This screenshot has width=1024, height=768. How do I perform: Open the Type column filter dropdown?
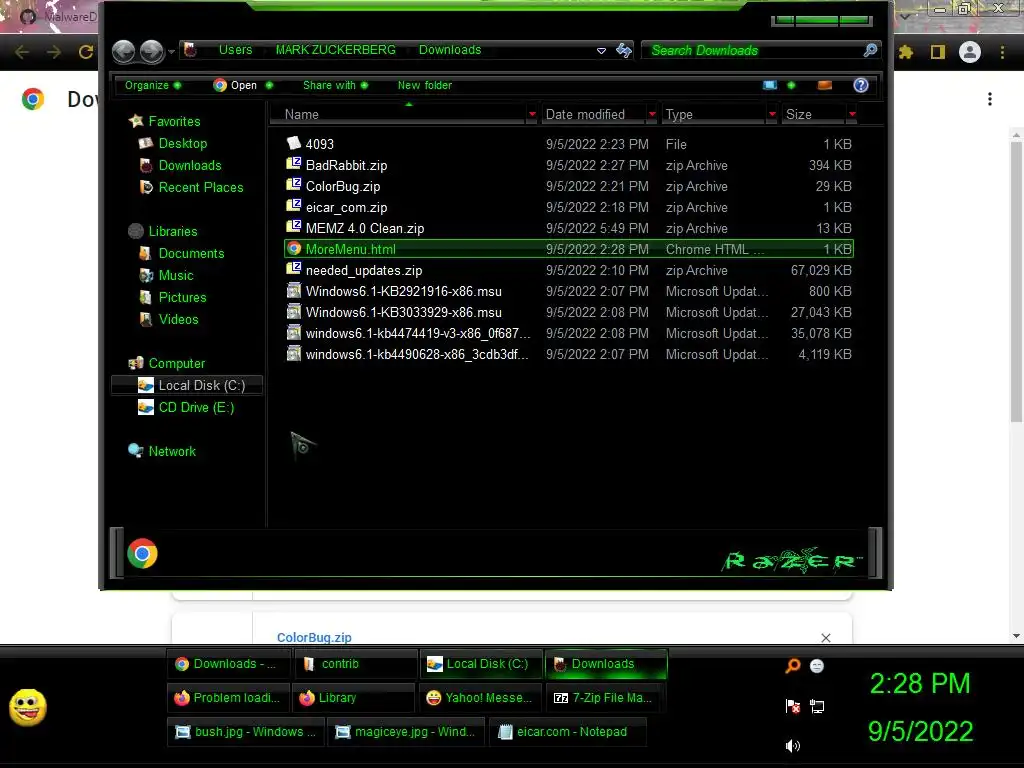pyautogui.click(x=772, y=114)
